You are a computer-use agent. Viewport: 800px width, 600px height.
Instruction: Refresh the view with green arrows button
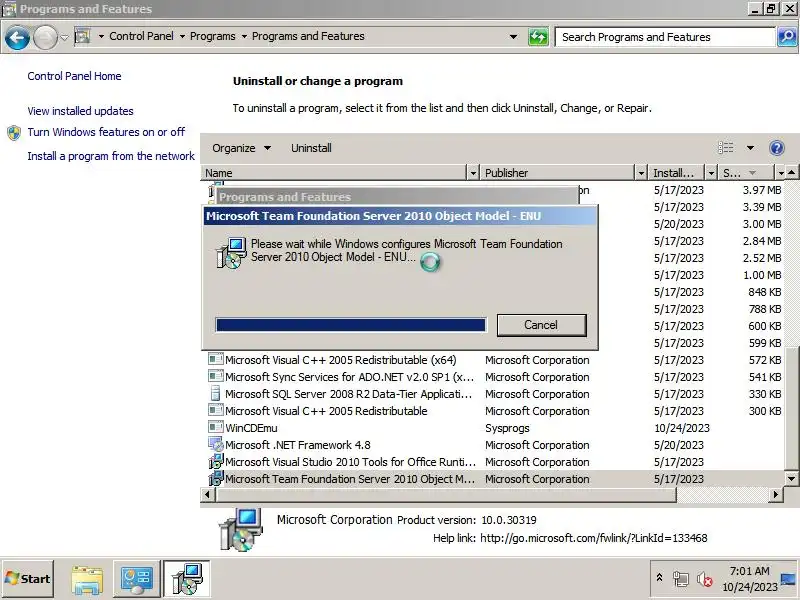pos(538,37)
